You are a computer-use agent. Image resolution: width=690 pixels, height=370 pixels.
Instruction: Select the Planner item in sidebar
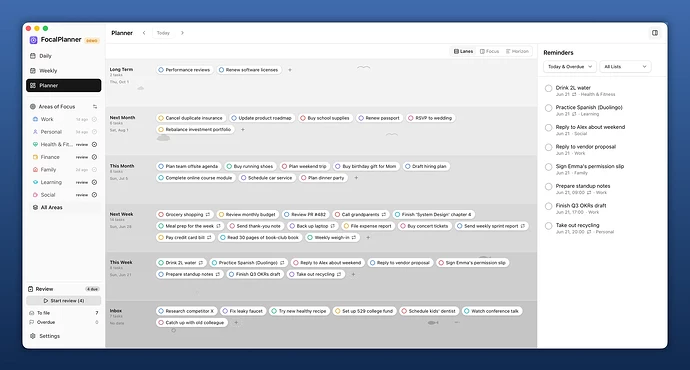click(63, 85)
